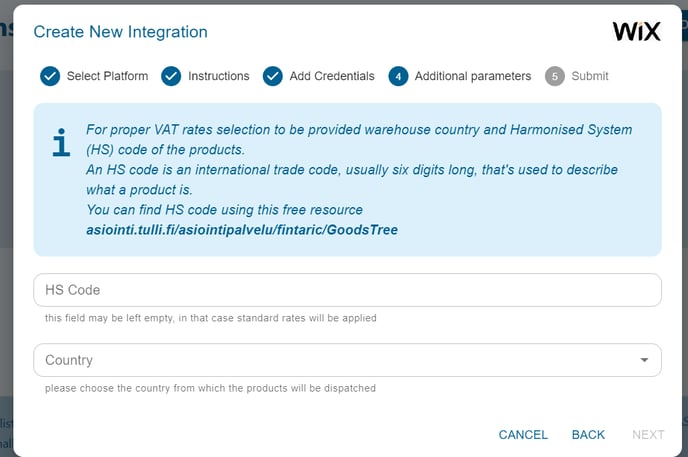Expand the Country dropdown arrow
The width and height of the screenshot is (688, 457).
[x=644, y=360]
